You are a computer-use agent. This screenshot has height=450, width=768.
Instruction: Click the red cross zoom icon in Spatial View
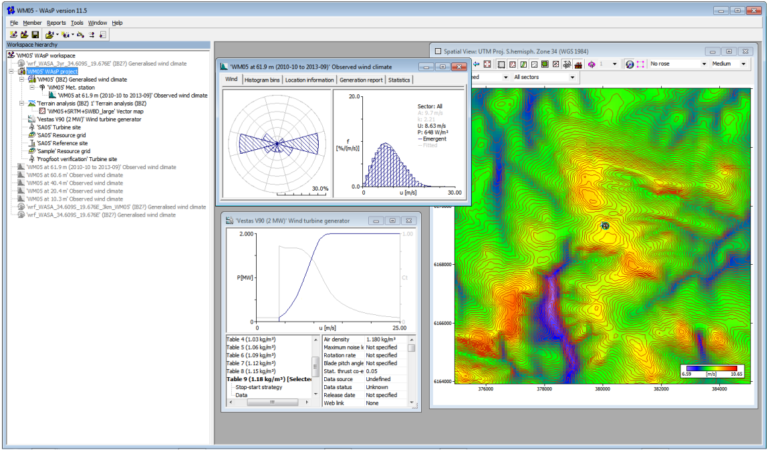click(x=487, y=64)
